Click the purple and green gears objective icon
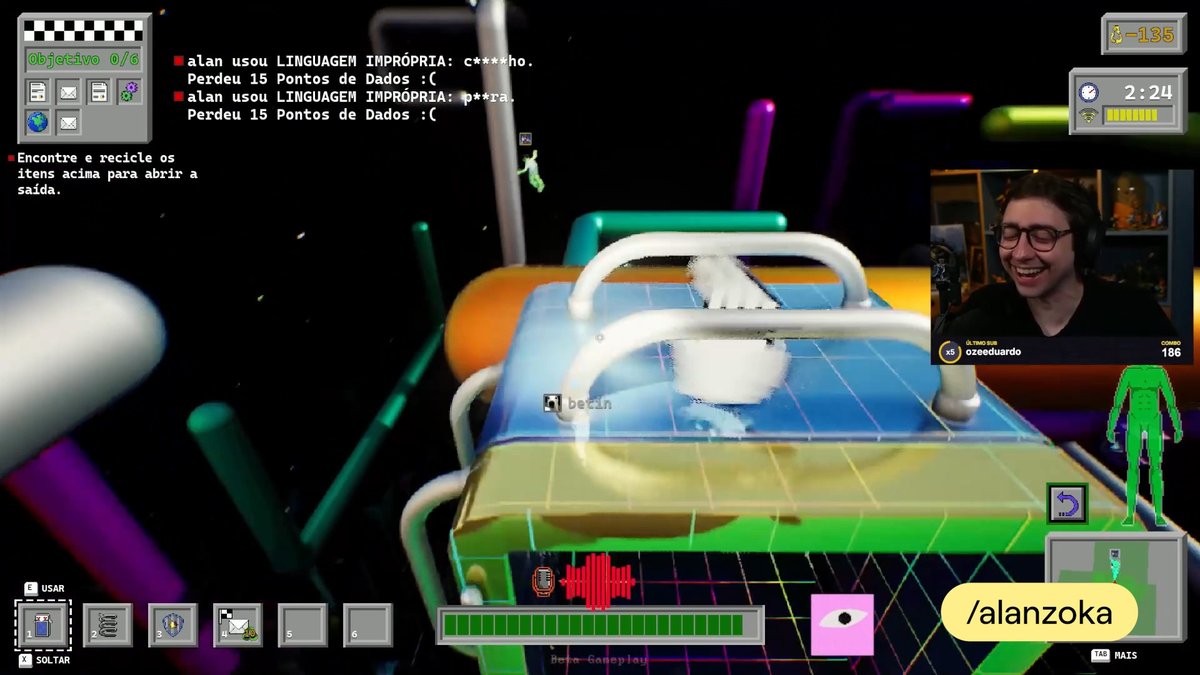Viewport: 1200px width, 675px height. (x=128, y=92)
